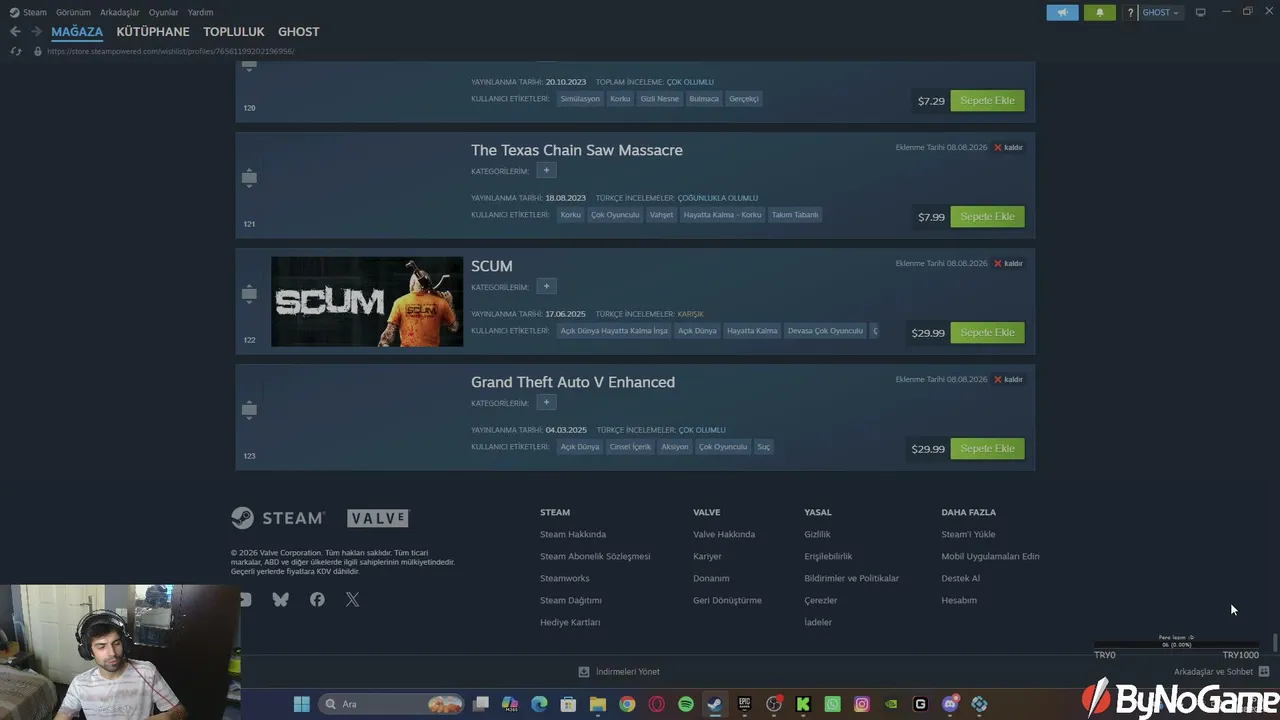Click the Hayatta Kalma tag on SCUM

[x=752, y=331]
